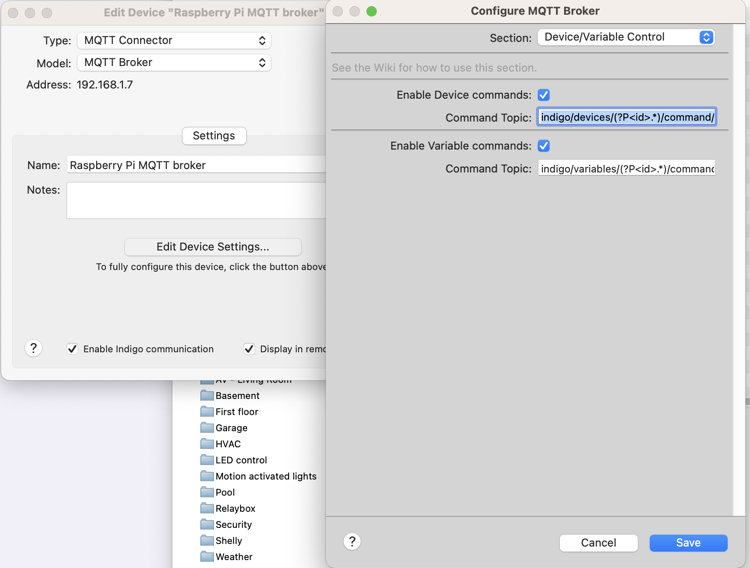750x568 pixels.
Task: Select the Shelly folder
Action: pyautogui.click(x=221, y=541)
